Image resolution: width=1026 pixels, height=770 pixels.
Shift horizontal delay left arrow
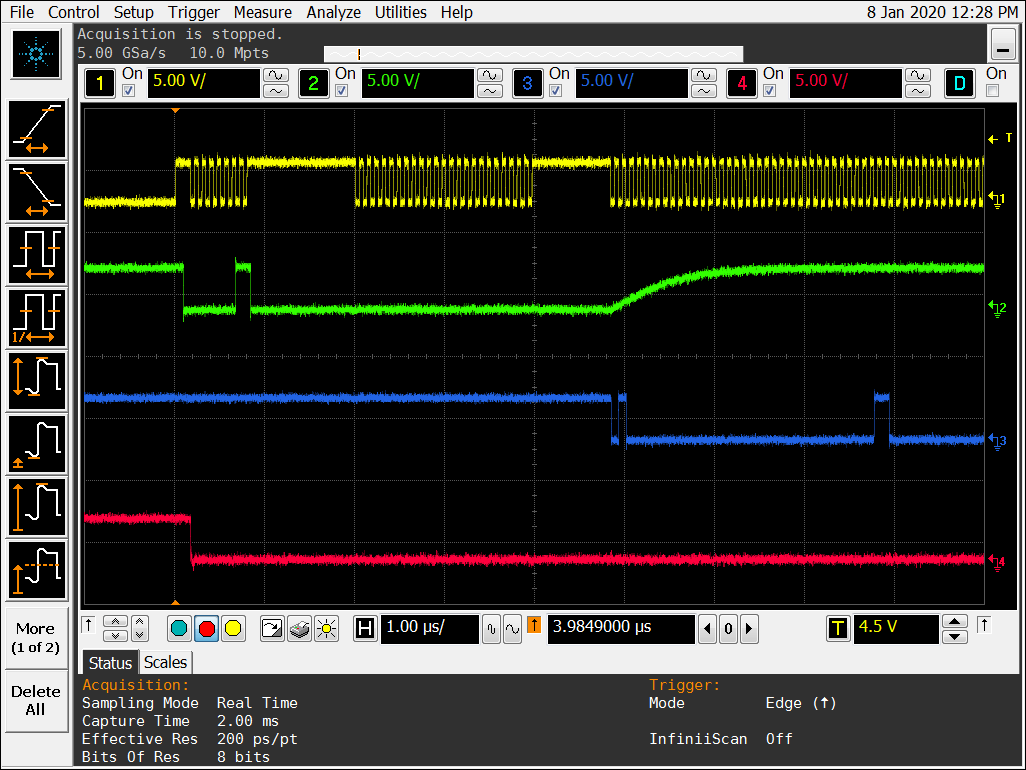[707, 629]
